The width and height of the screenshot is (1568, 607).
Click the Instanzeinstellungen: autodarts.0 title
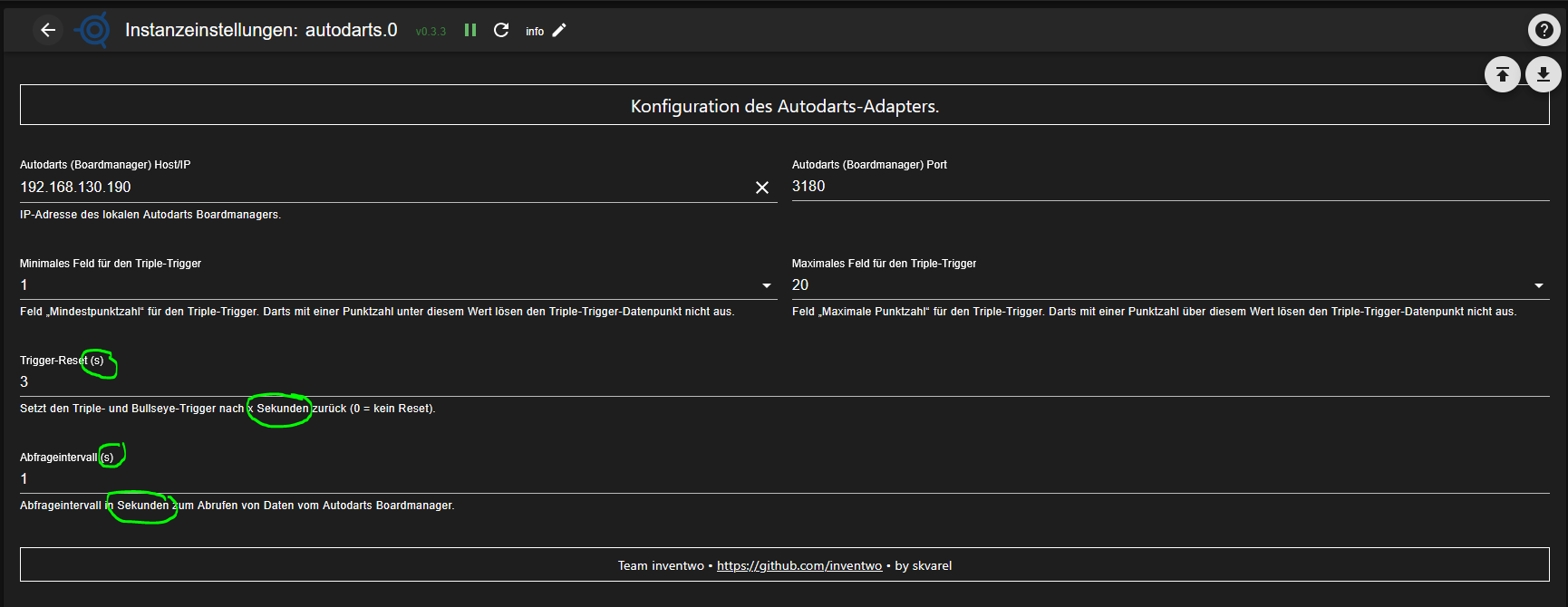[261, 30]
